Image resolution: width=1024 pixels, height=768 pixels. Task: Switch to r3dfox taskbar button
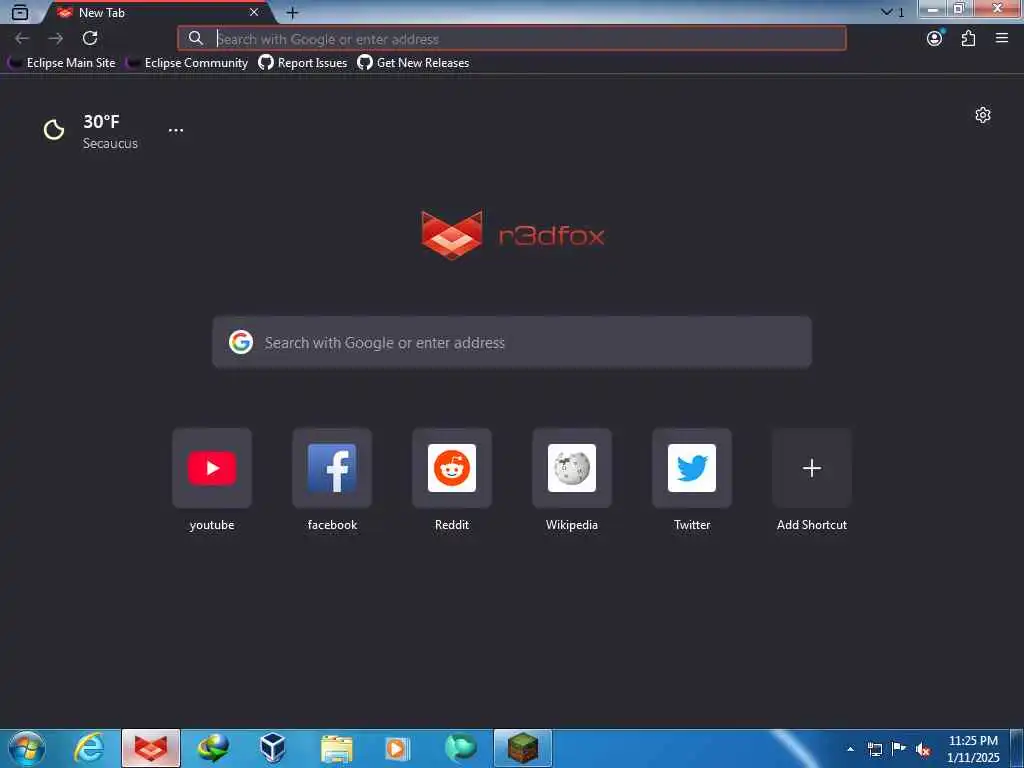tap(151, 748)
